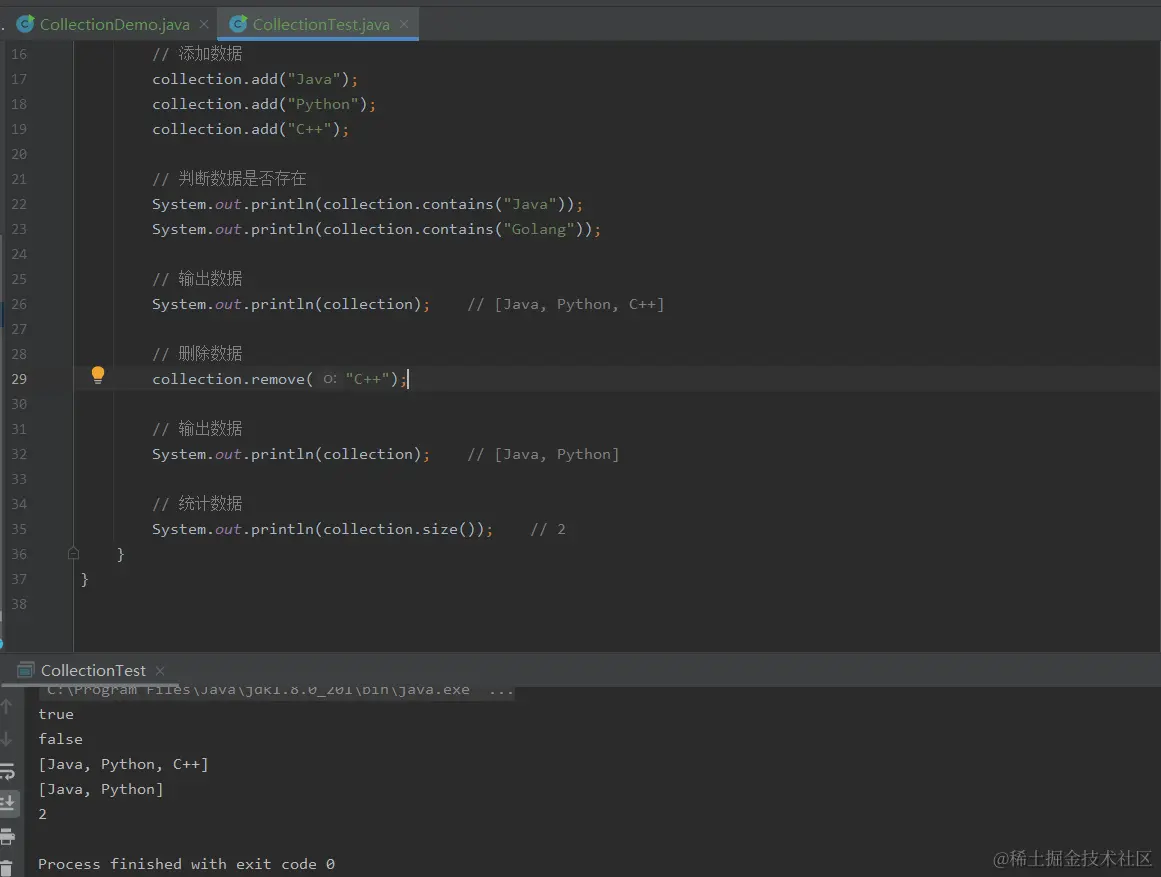The height and width of the screenshot is (877, 1161).
Task: Close the CollectionTest.java editor tab
Action: click(x=404, y=24)
